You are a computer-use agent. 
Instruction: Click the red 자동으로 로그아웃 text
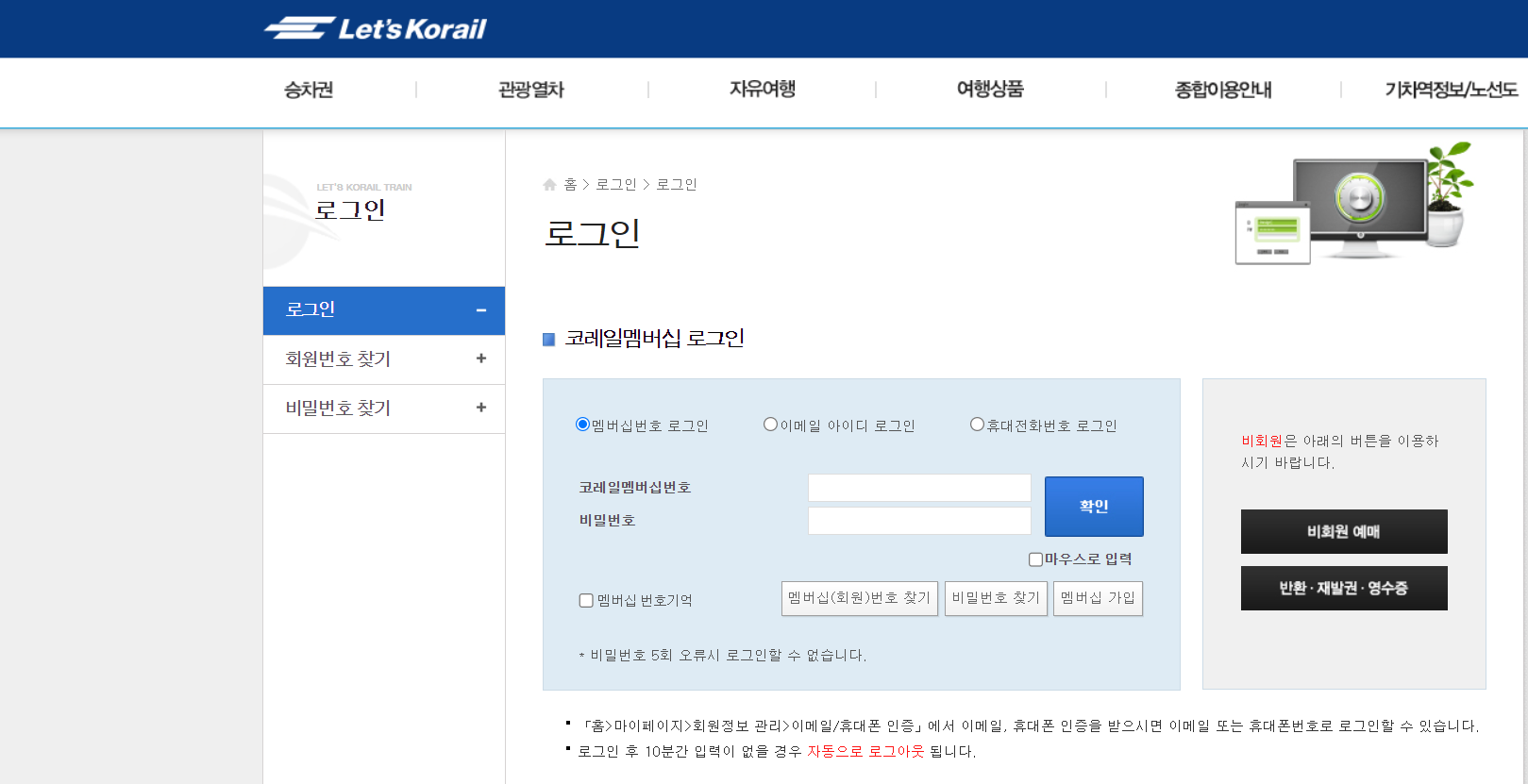click(865, 752)
